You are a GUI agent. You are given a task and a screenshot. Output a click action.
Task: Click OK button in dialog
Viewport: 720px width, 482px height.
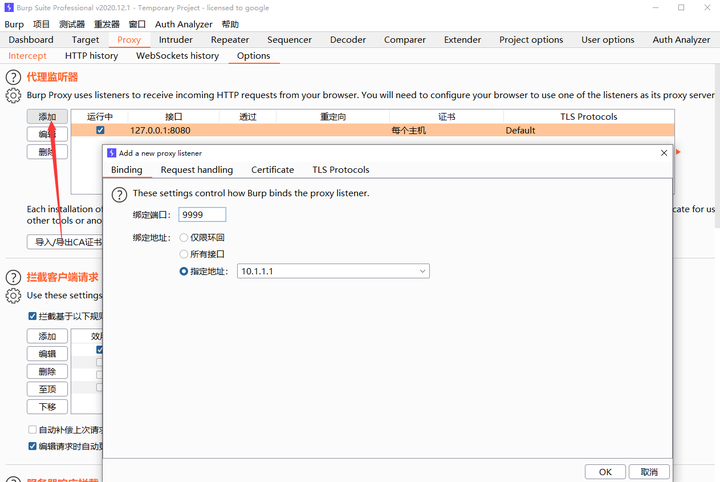click(x=605, y=472)
